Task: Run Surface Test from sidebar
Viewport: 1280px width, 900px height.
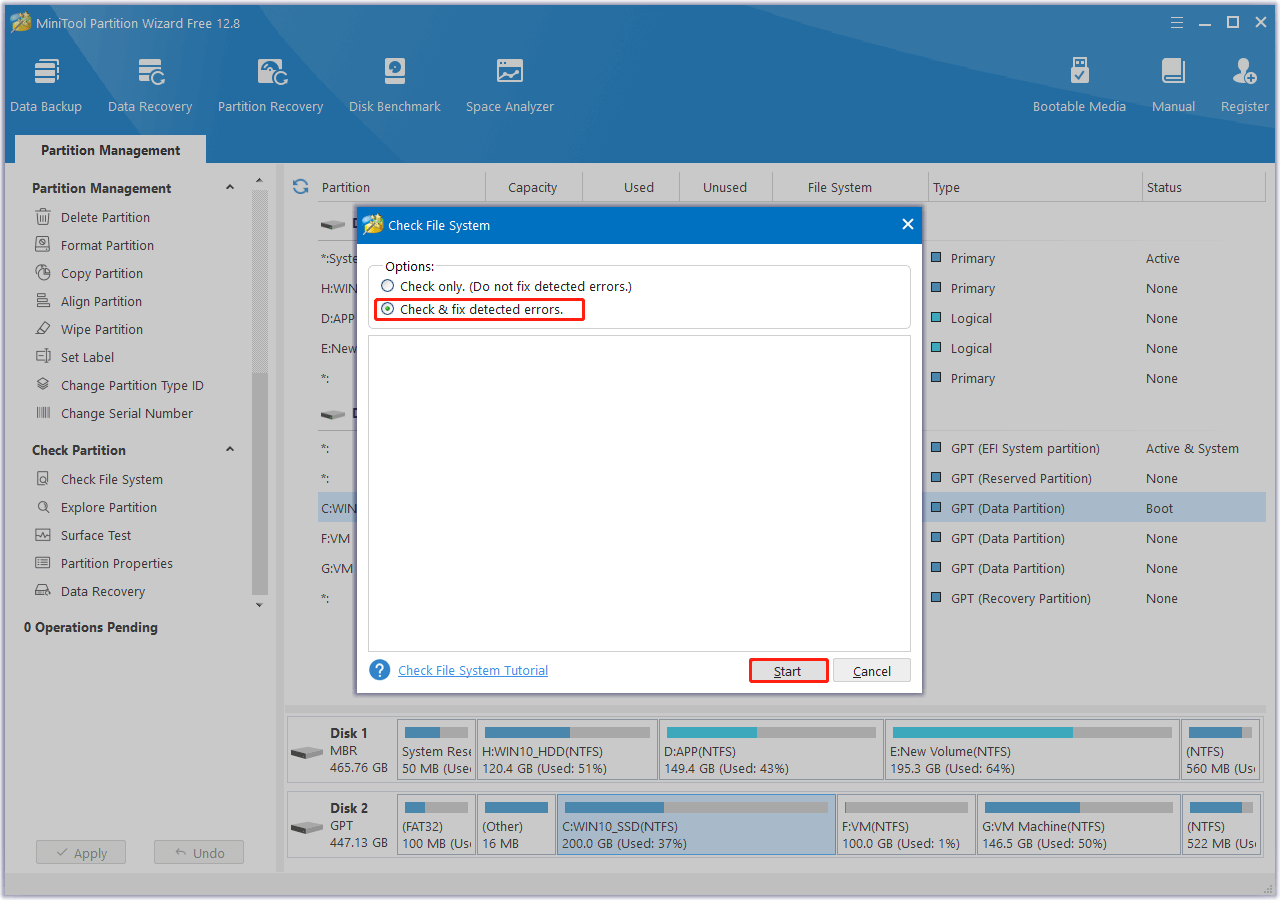Action: pos(96,535)
